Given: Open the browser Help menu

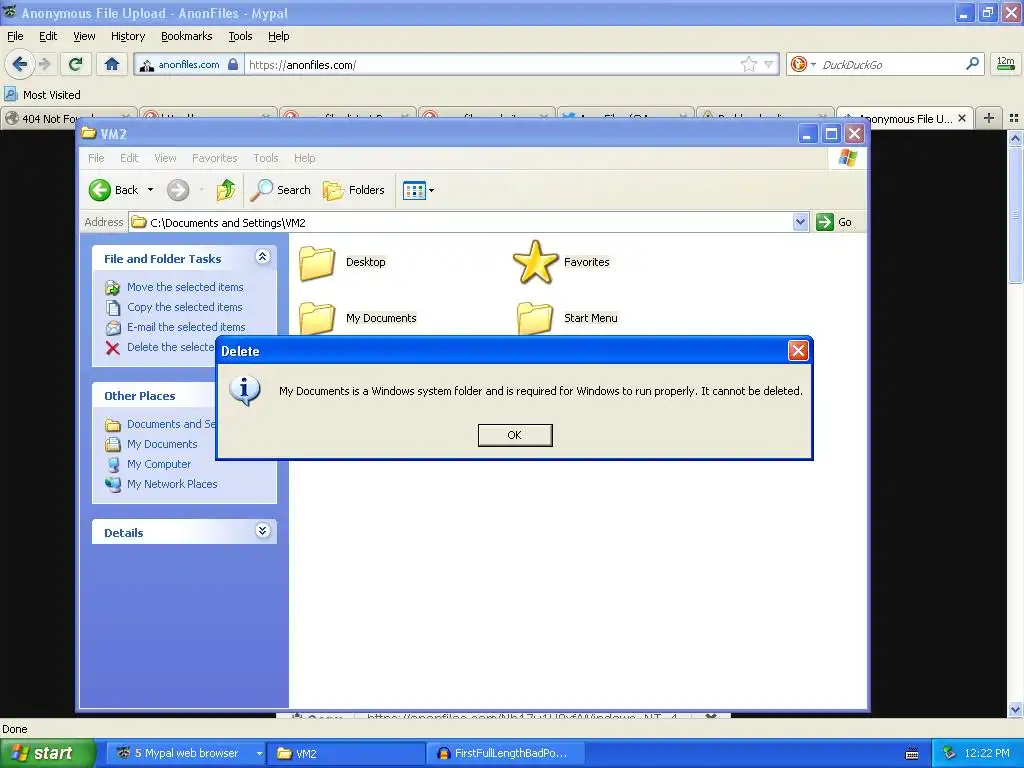Looking at the screenshot, I should pos(278,36).
